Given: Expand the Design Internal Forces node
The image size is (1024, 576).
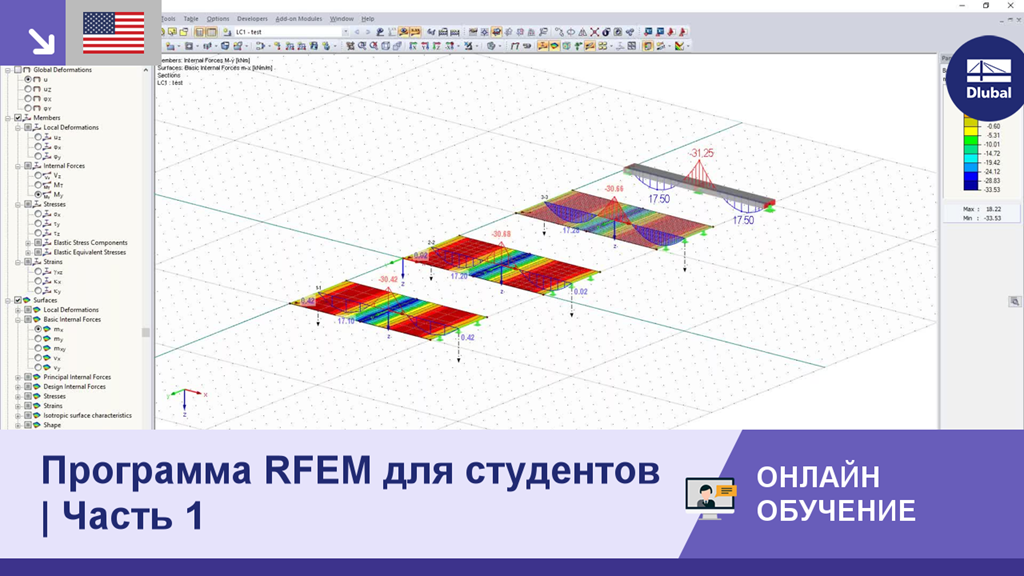Looking at the screenshot, I should [x=18, y=387].
